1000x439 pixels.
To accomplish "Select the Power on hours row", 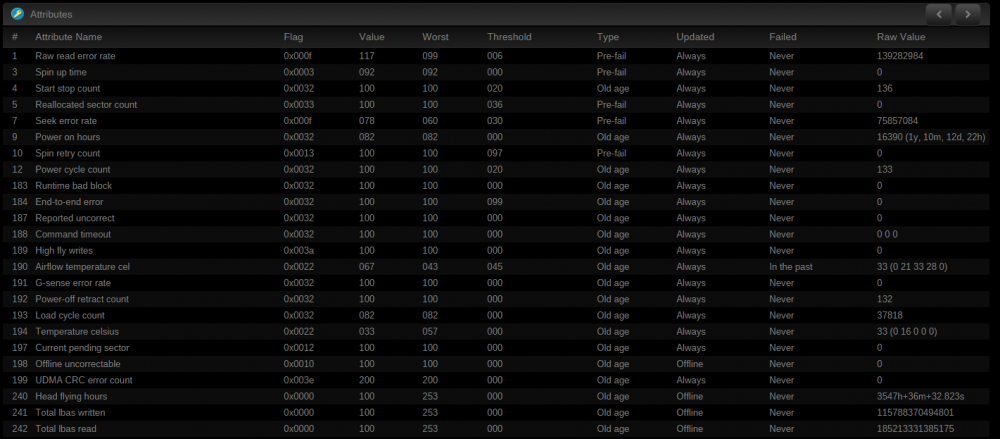I will (x=496, y=137).
